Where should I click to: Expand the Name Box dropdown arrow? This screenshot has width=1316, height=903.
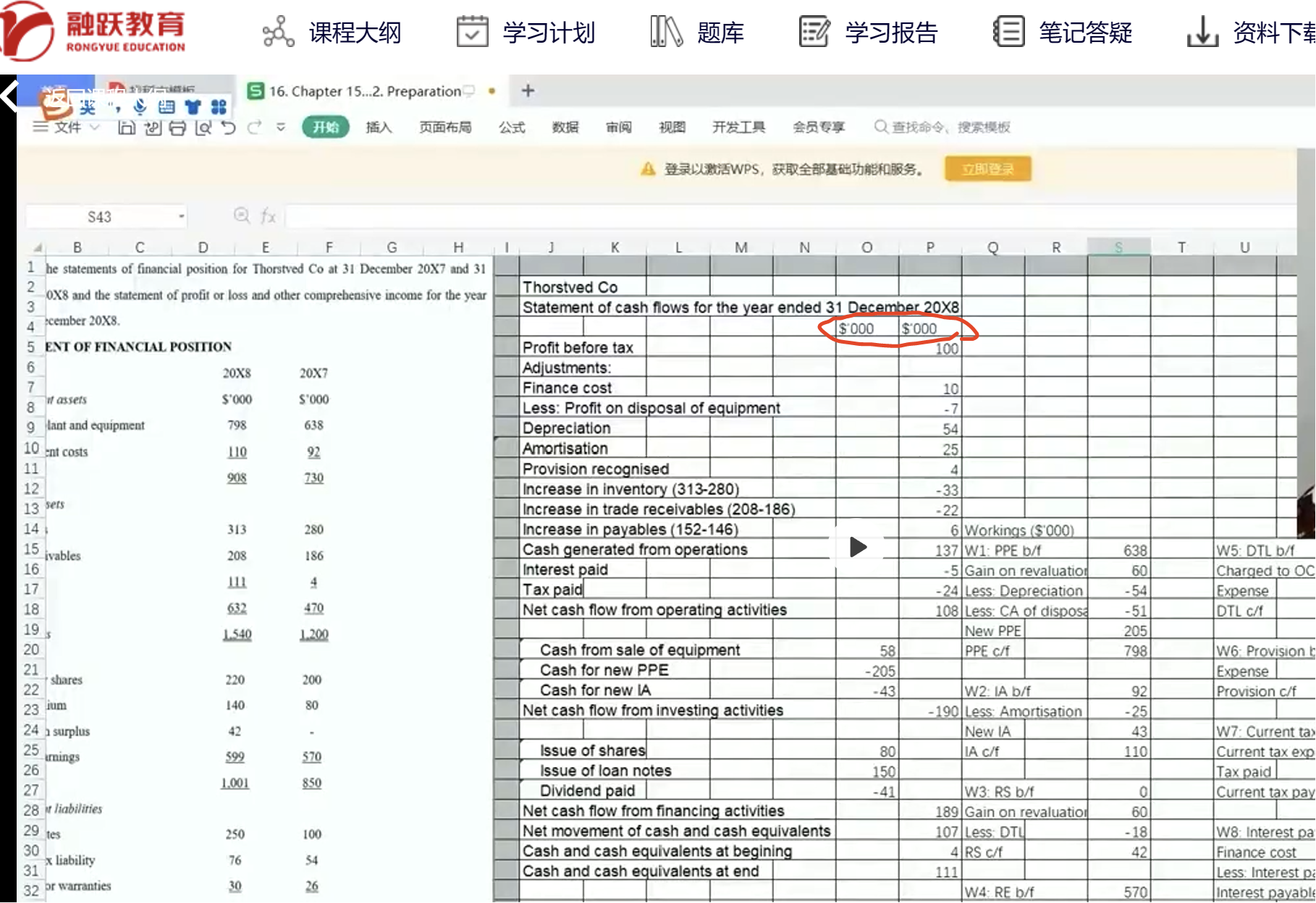click(x=181, y=216)
